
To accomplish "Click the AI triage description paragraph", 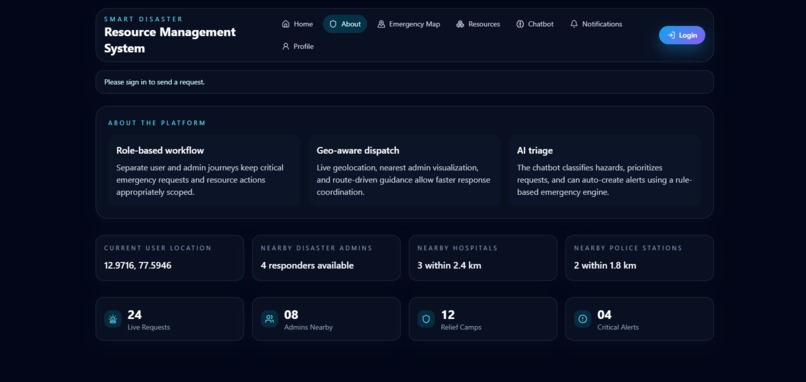I will pyautogui.click(x=604, y=180).
